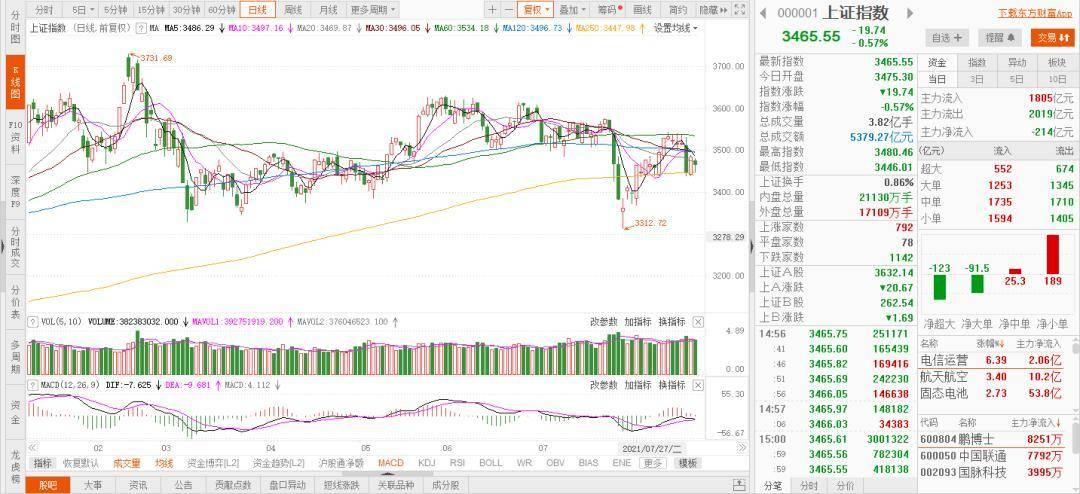The width and height of the screenshot is (1080, 494).
Task: Open 下载东方财富App link
Action: point(1037,13)
